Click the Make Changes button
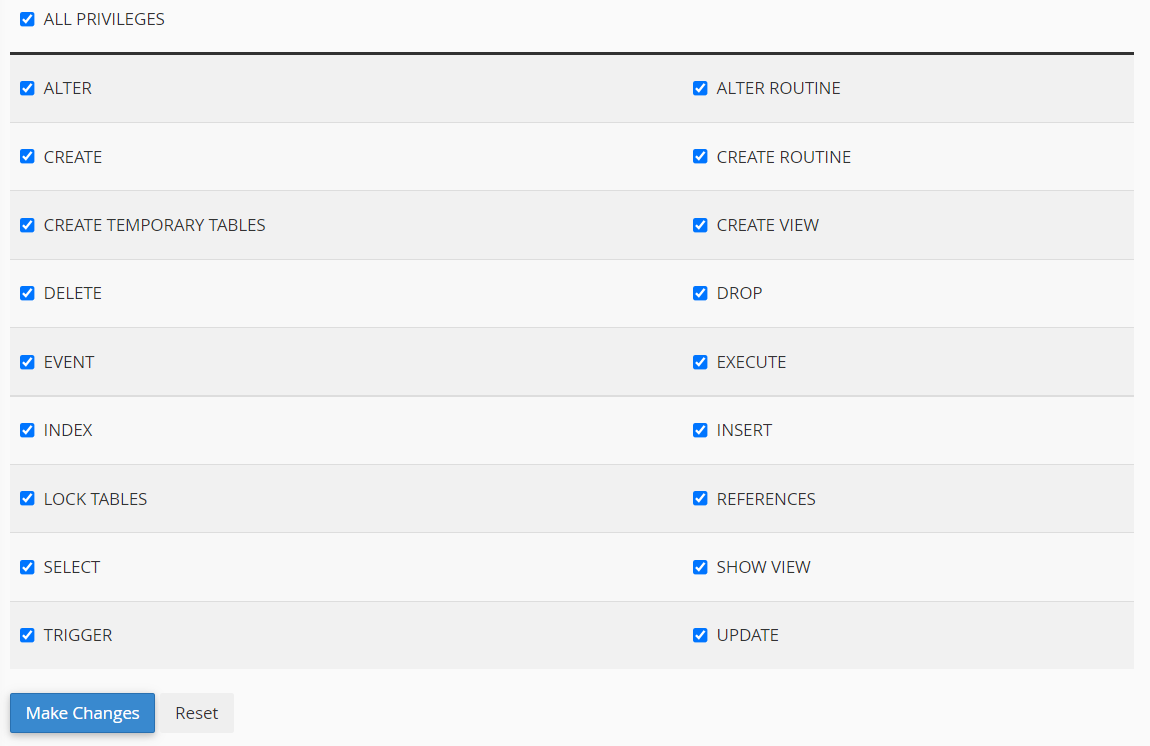Screen dimensions: 1150x746 pyautogui.click(x=81, y=712)
